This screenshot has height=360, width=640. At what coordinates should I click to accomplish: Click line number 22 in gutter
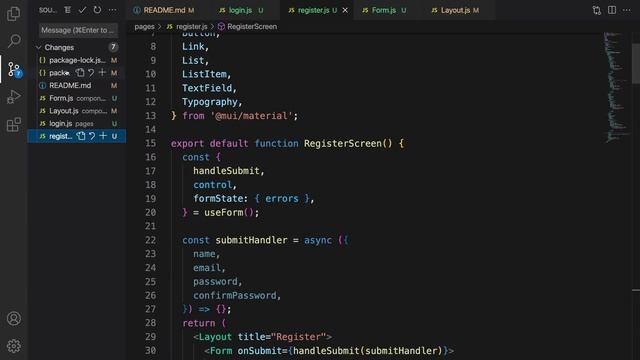coord(151,240)
